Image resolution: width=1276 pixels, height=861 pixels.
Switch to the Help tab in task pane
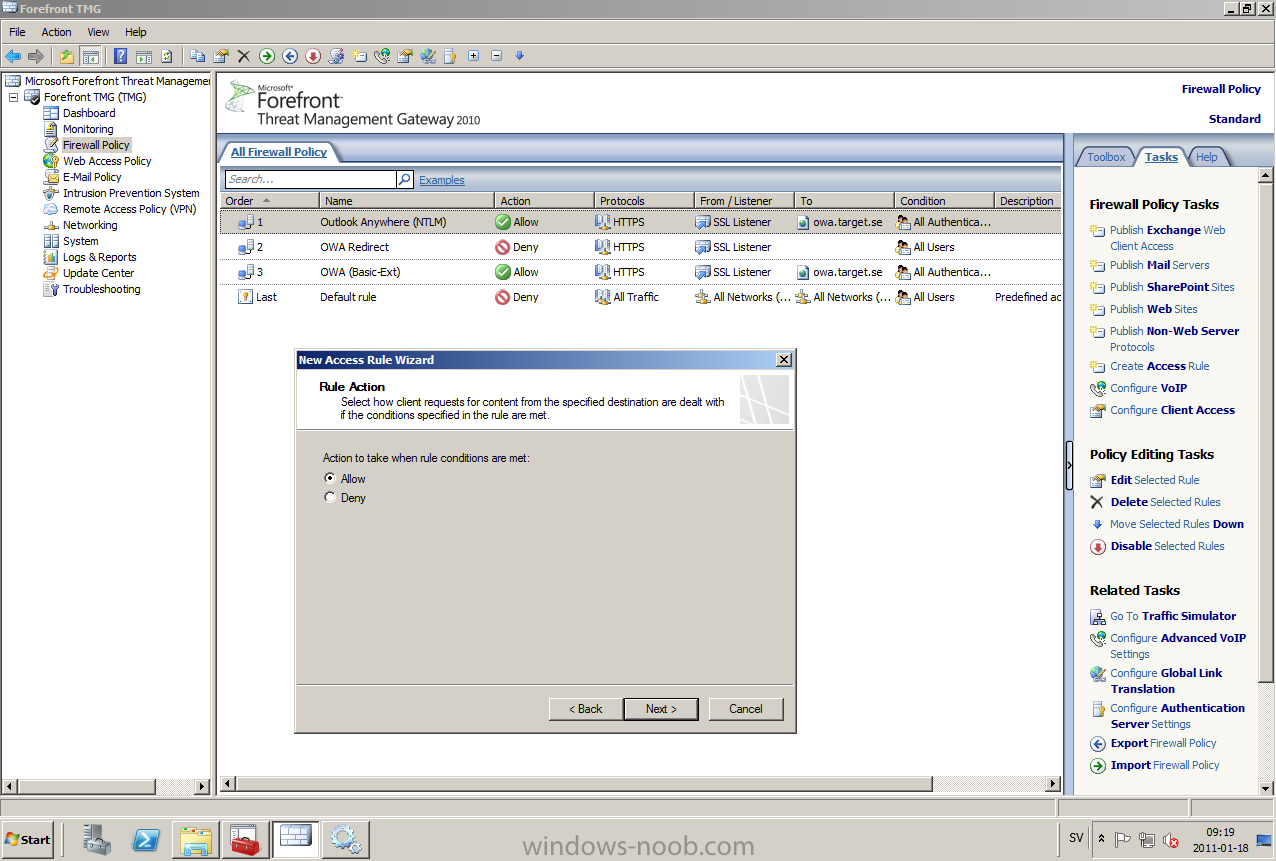[1207, 157]
